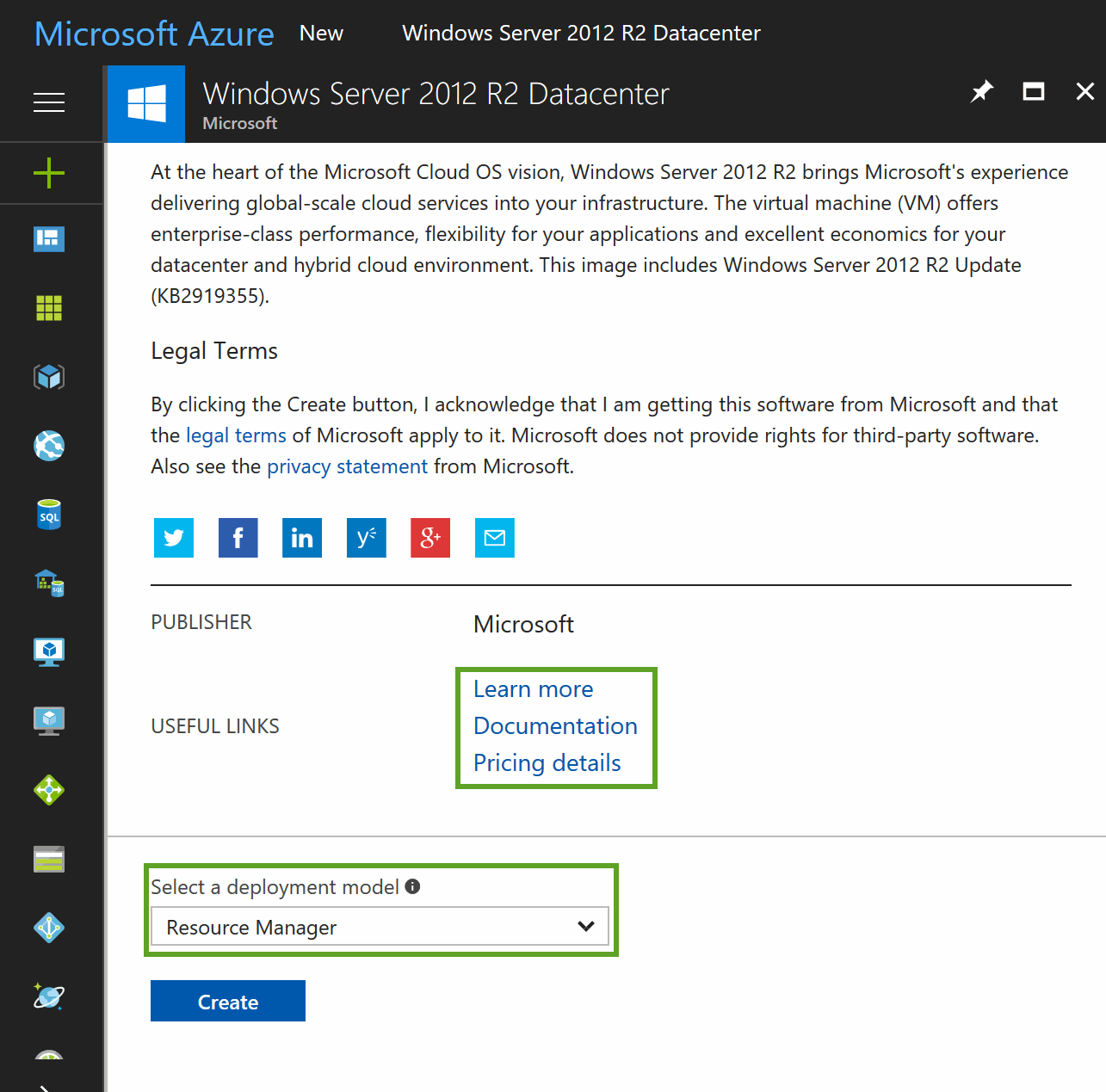
Task: Open the All resources grid icon
Action: click(x=49, y=307)
